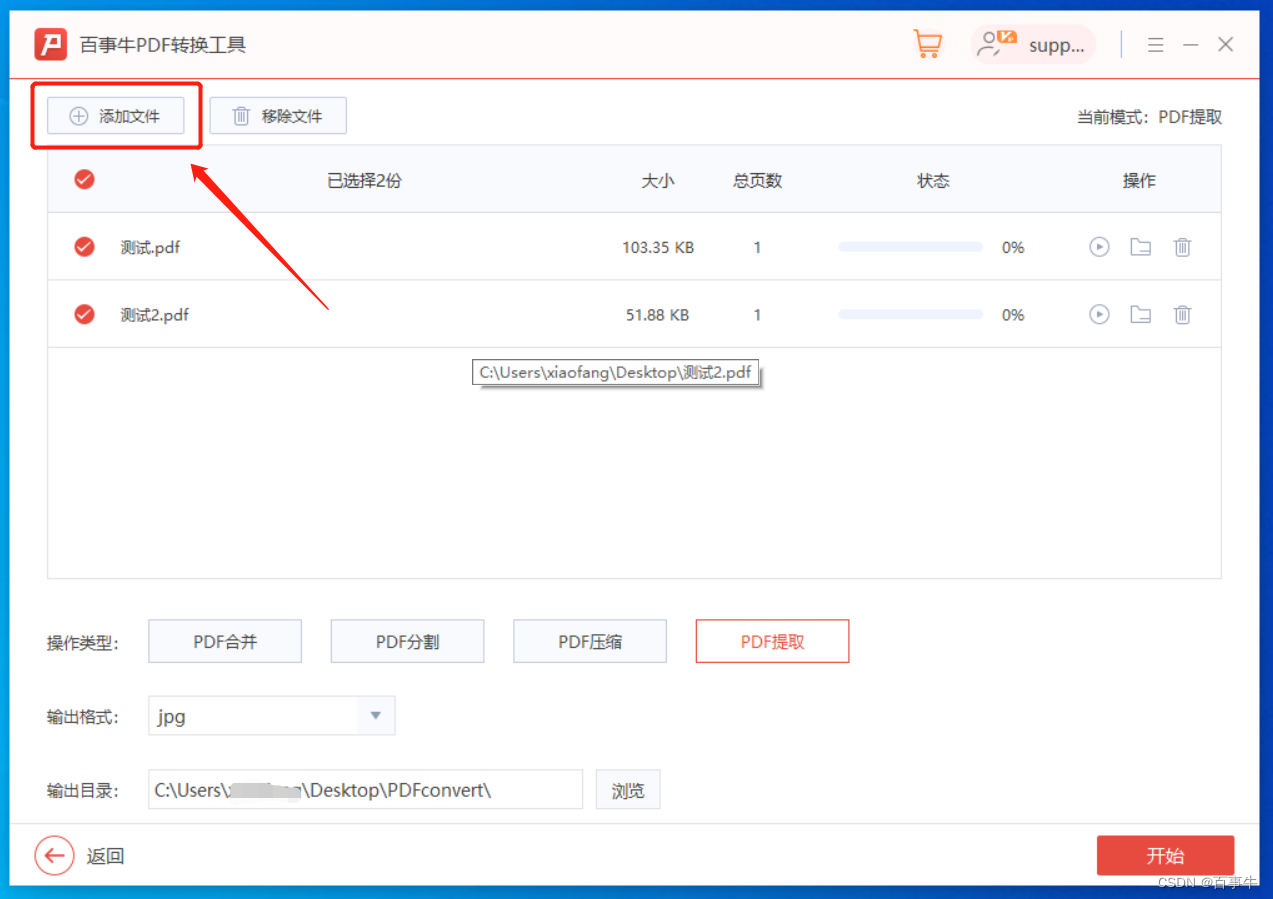Open output folder for 测试2.pdf
Viewport: 1273px width, 899px height.
click(x=1140, y=315)
